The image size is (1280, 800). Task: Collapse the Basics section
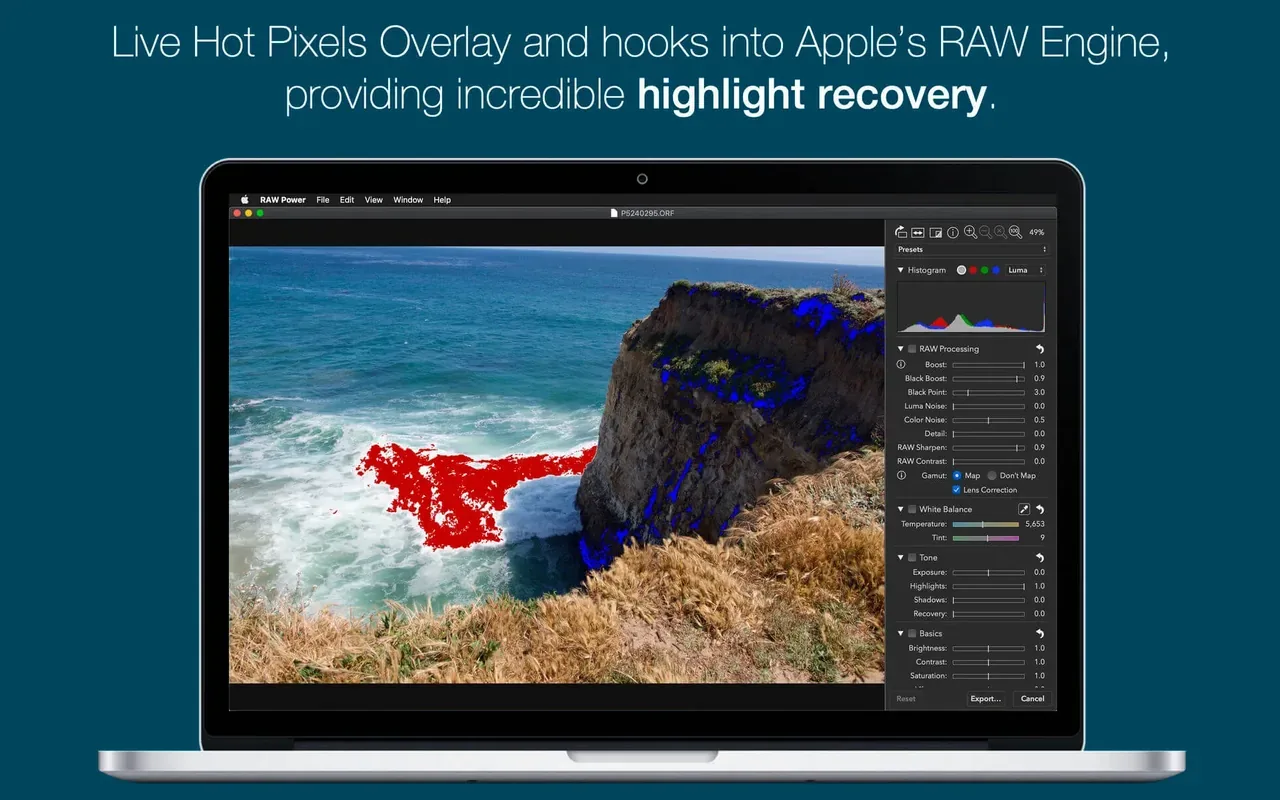(x=900, y=633)
